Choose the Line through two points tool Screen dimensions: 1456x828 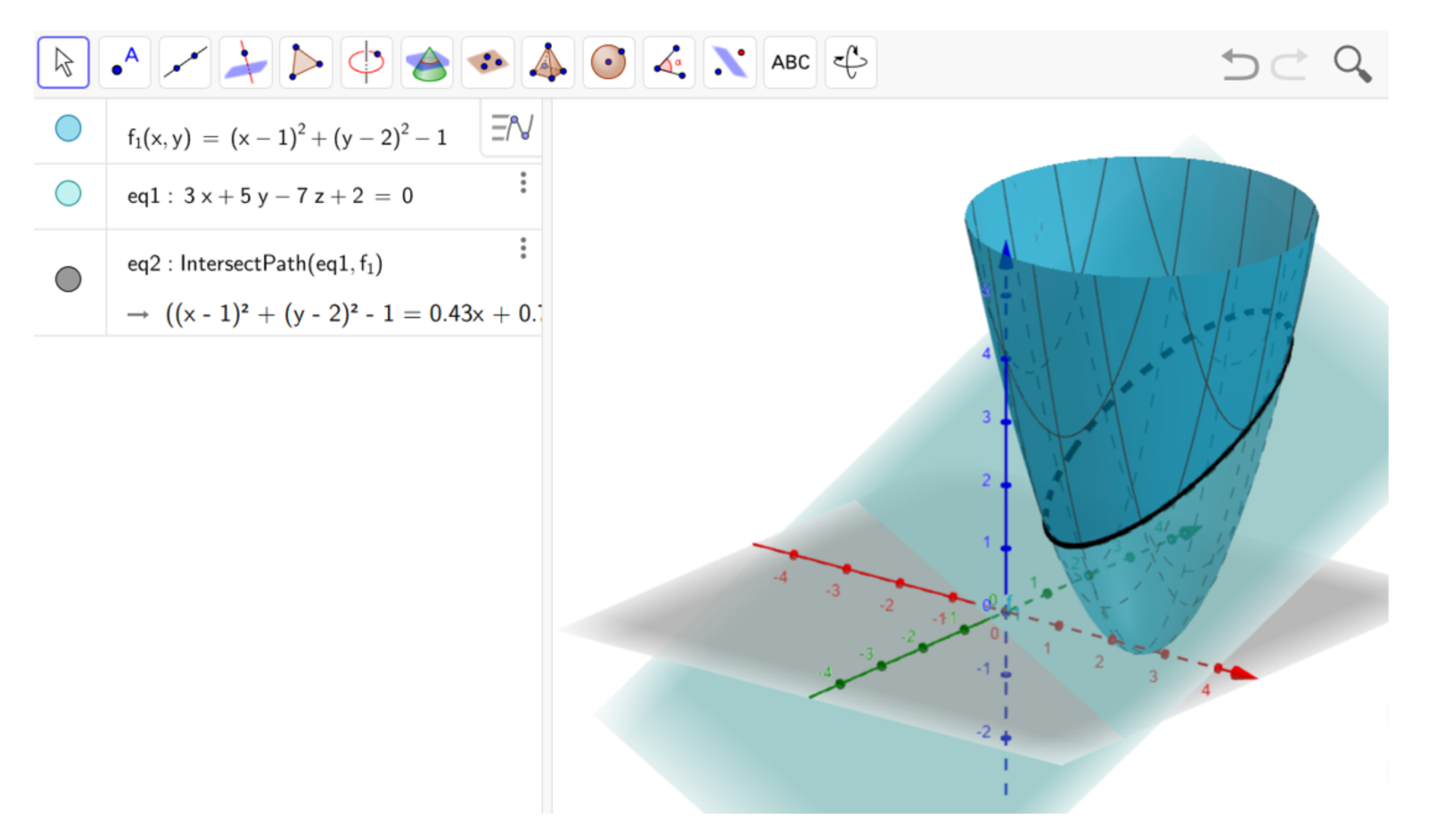(x=184, y=62)
